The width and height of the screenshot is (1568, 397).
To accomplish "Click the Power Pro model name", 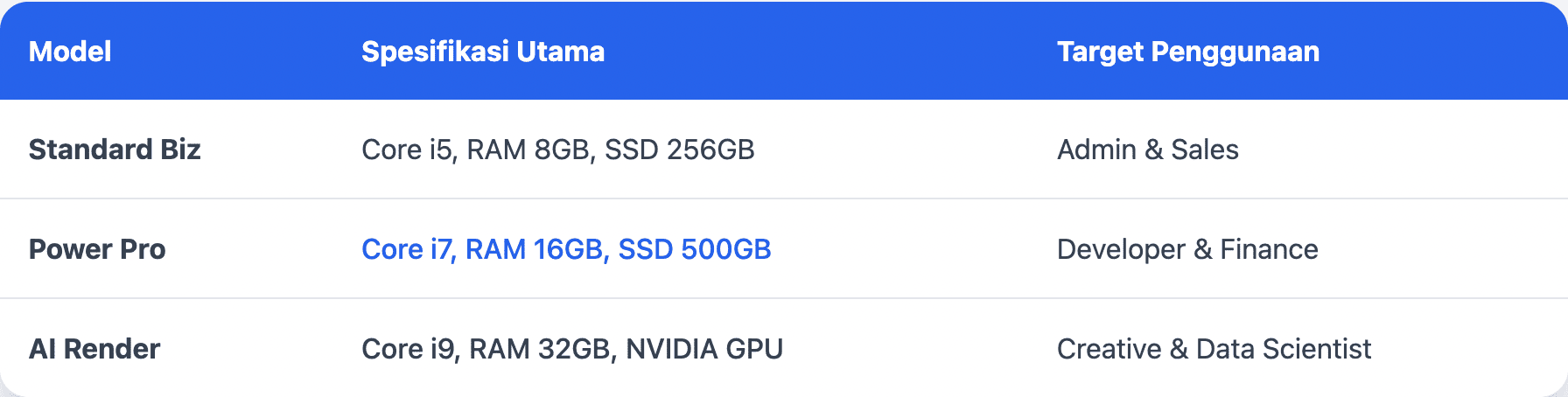I will pos(97,249).
